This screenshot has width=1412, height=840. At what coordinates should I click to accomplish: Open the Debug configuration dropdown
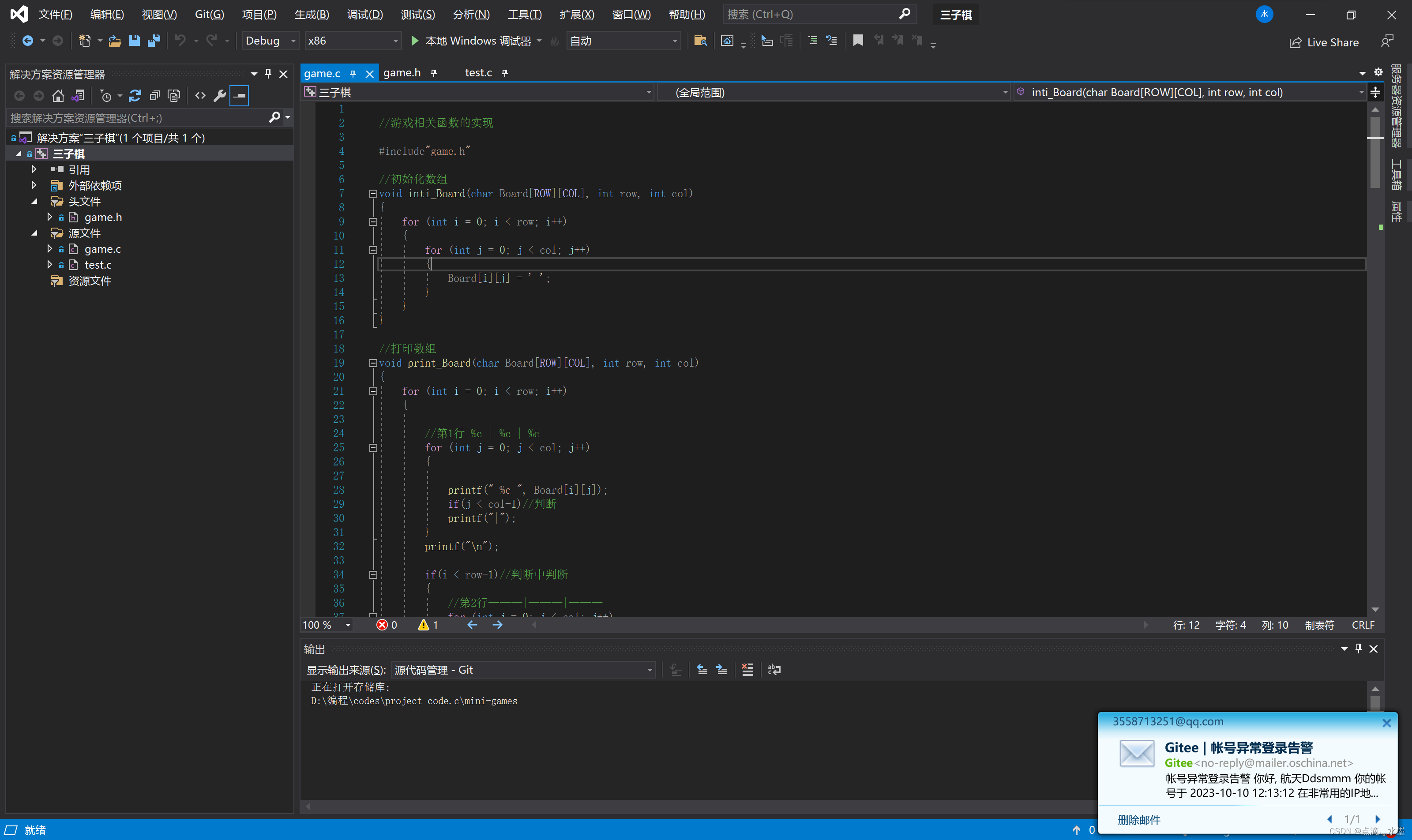[x=270, y=41]
